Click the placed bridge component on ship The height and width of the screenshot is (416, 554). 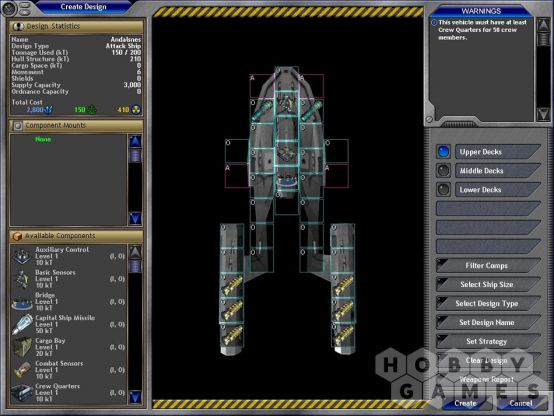tap(287, 182)
